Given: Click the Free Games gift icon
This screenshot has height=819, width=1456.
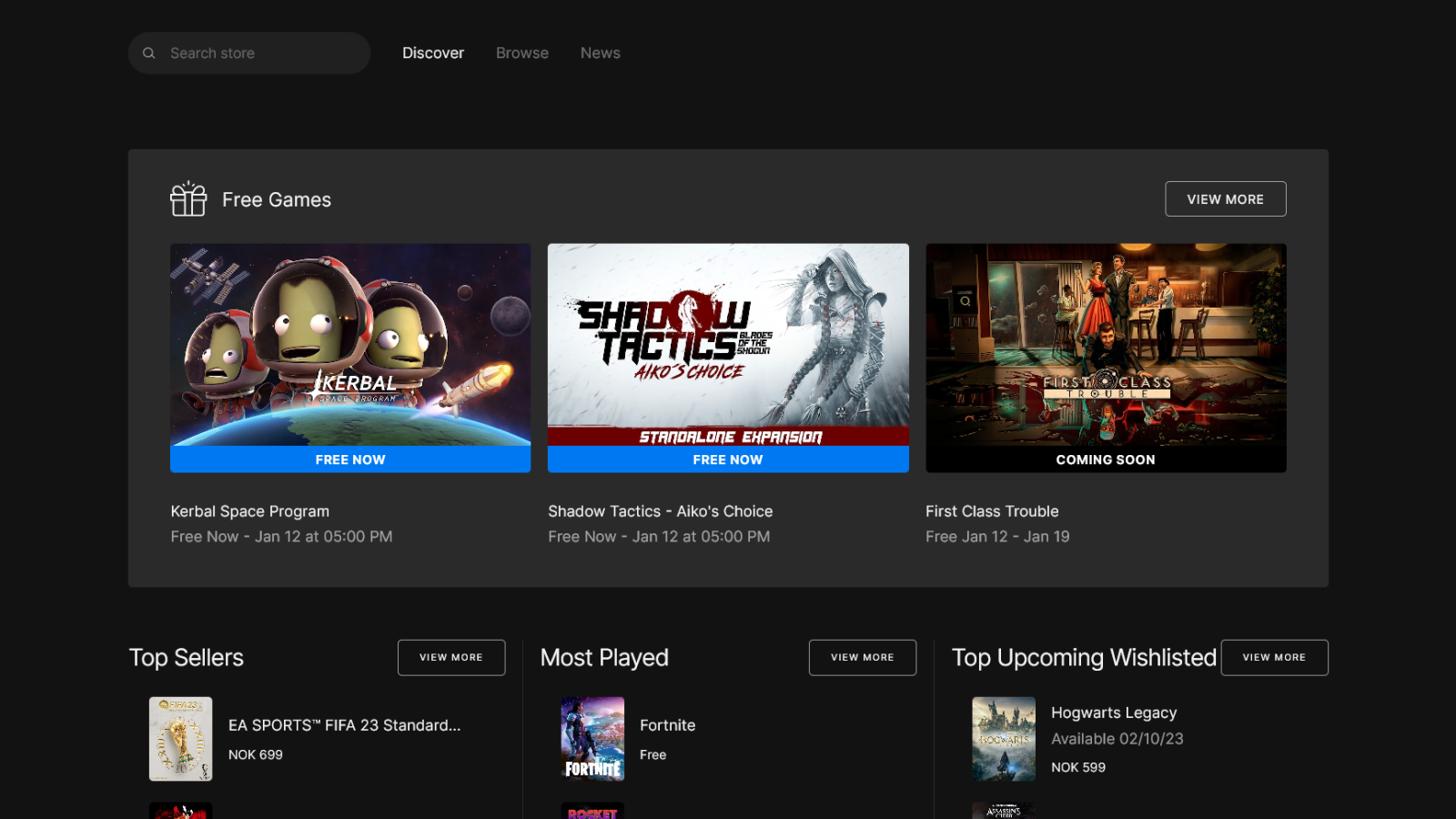Looking at the screenshot, I should [188, 198].
